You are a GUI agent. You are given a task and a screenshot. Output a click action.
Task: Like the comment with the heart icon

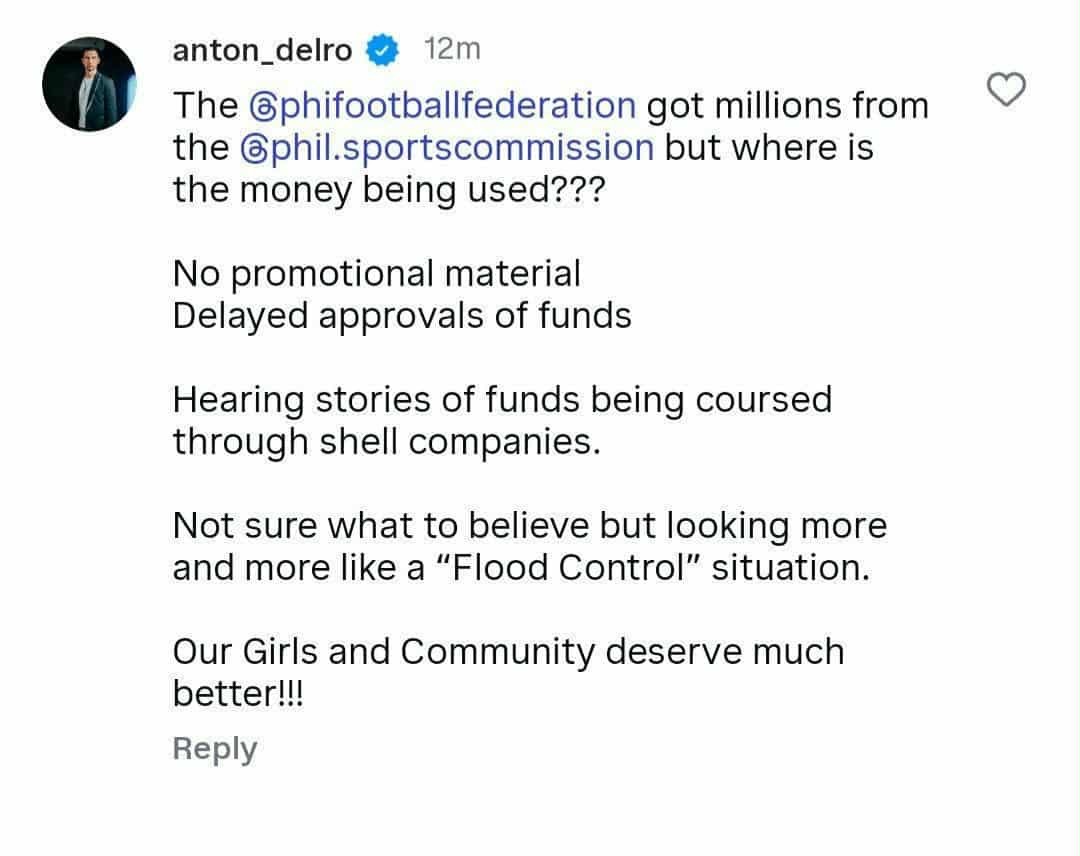pos(1006,91)
